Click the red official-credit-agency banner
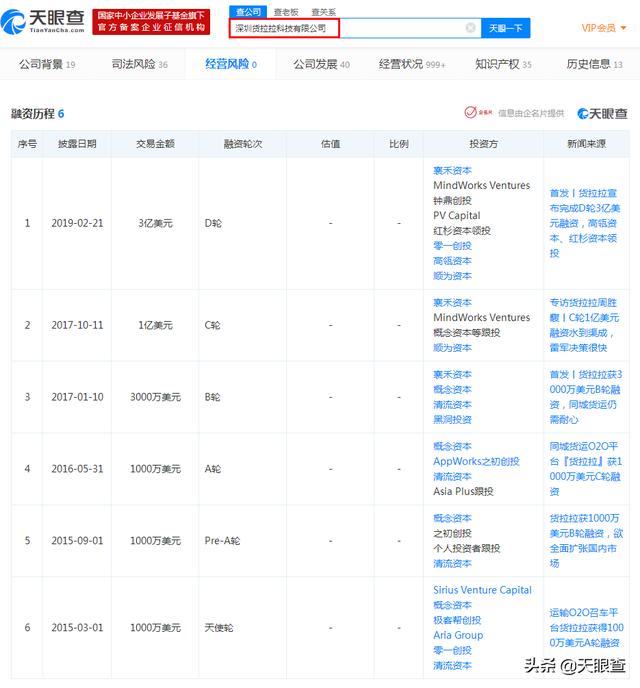Viewport: 640px width, 688px height. tap(151, 22)
